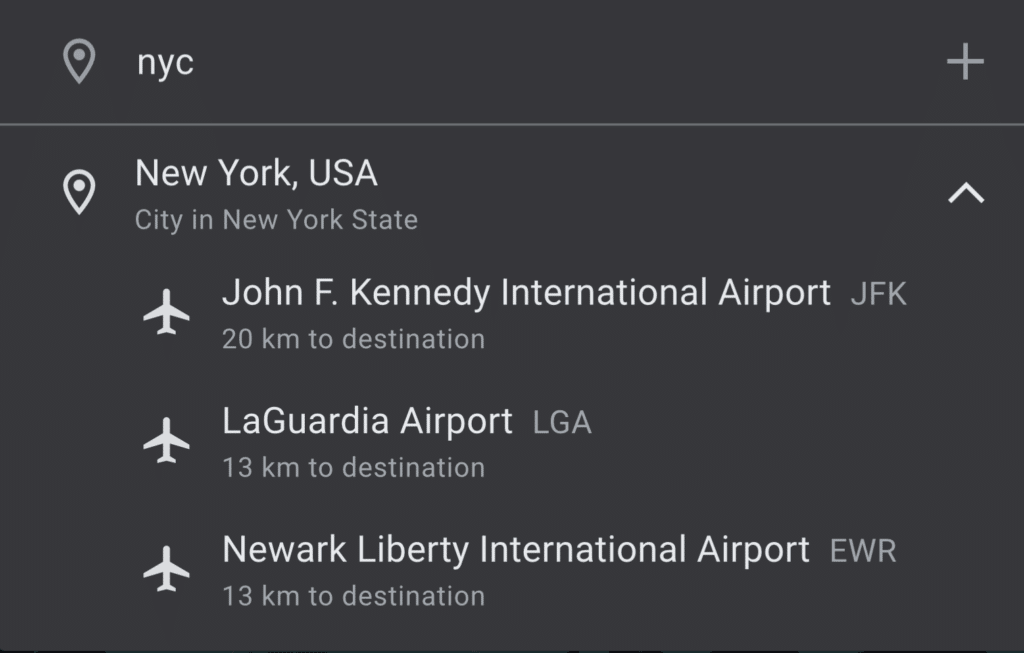Click the City in New York State subtitle

coord(276,220)
